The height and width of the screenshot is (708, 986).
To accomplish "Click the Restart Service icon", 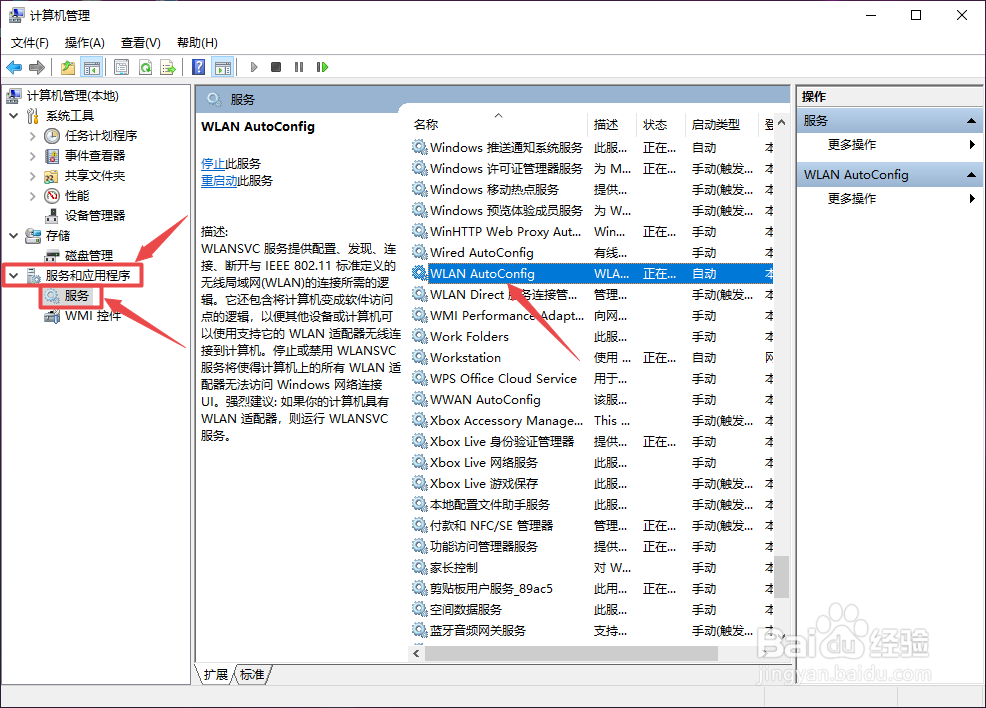I will [323, 67].
